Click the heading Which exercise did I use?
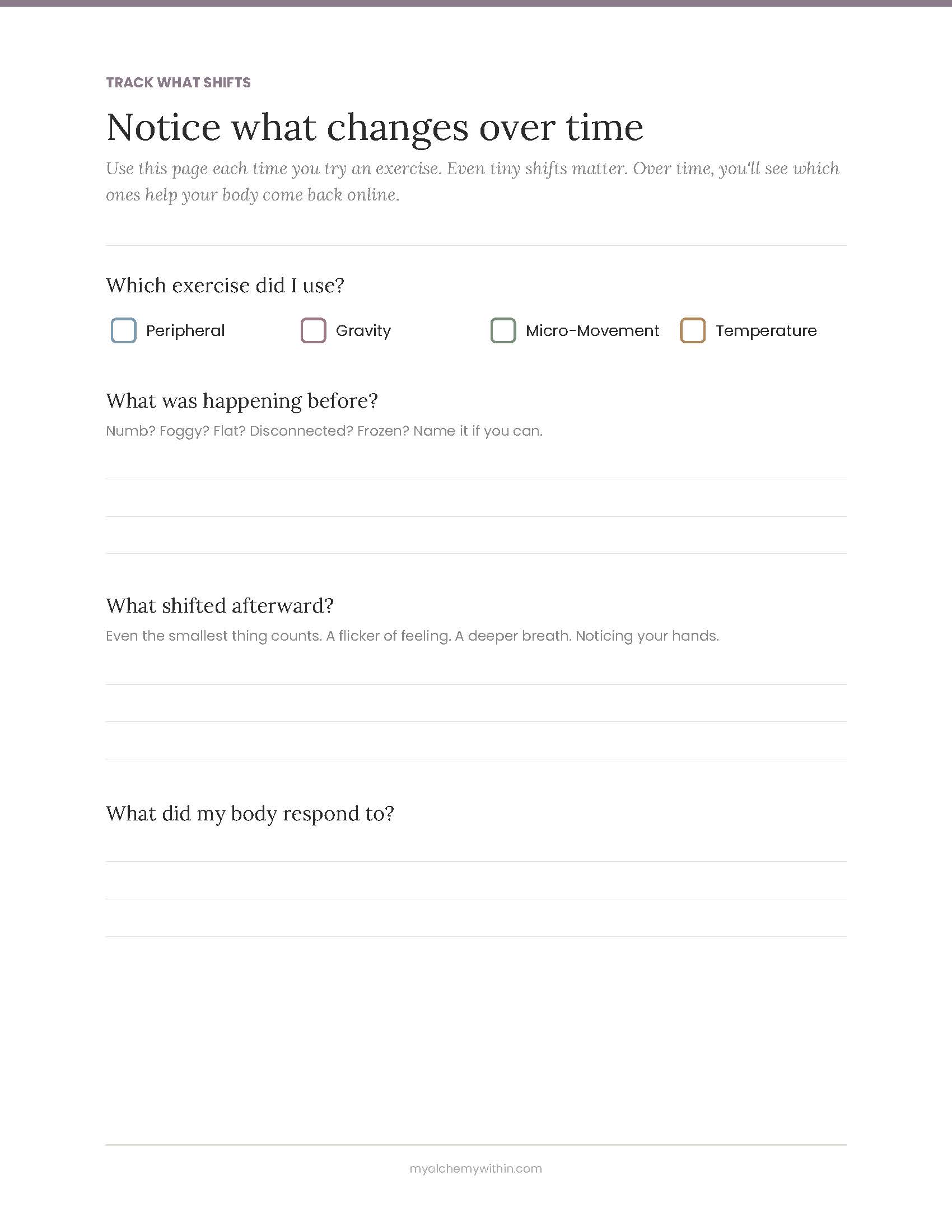The image size is (952, 1232). pyautogui.click(x=225, y=286)
